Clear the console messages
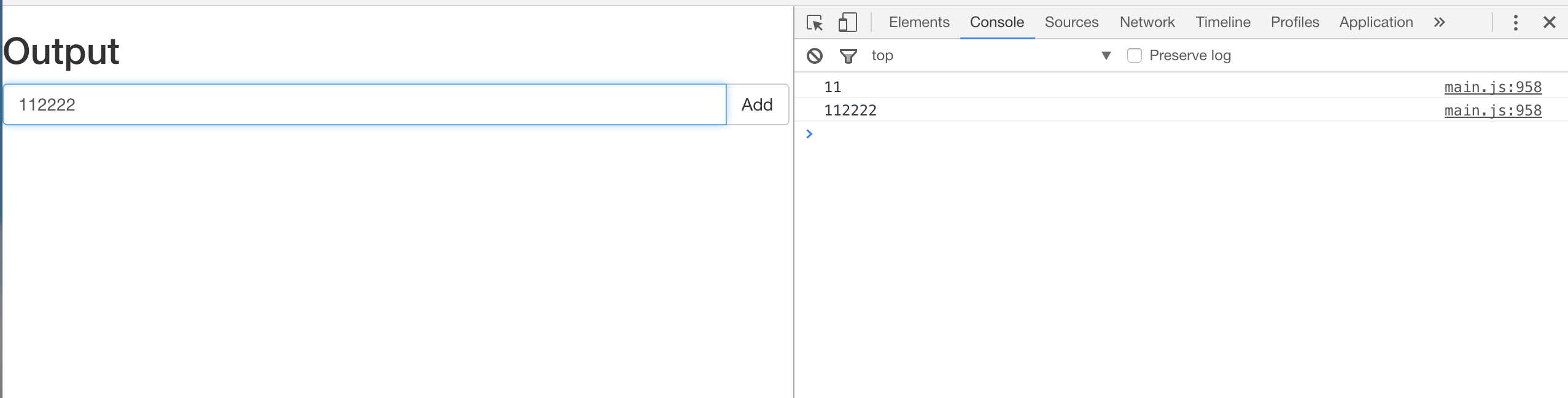The image size is (1568, 398). point(815,55)
